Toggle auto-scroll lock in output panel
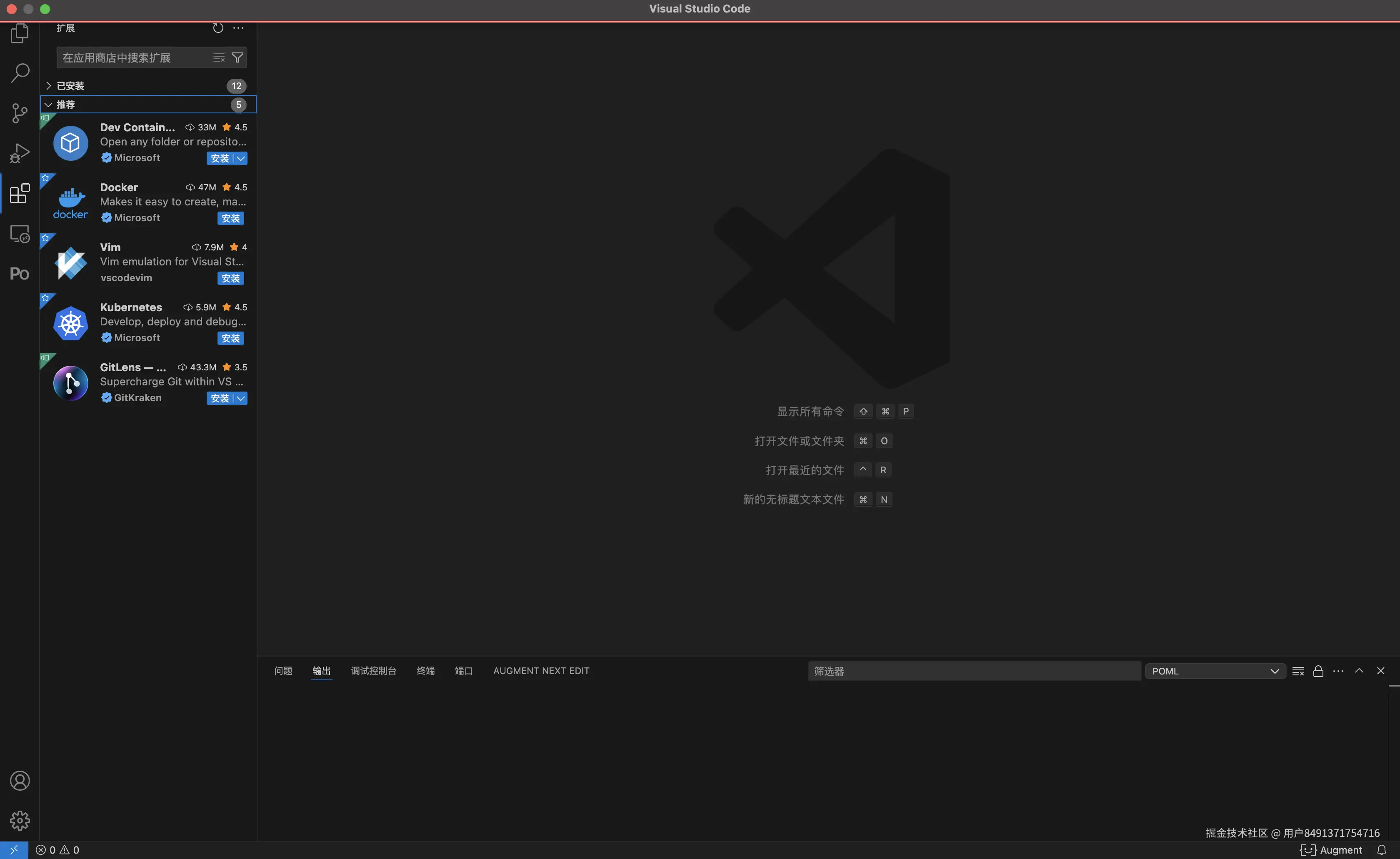 (1318, 670)
